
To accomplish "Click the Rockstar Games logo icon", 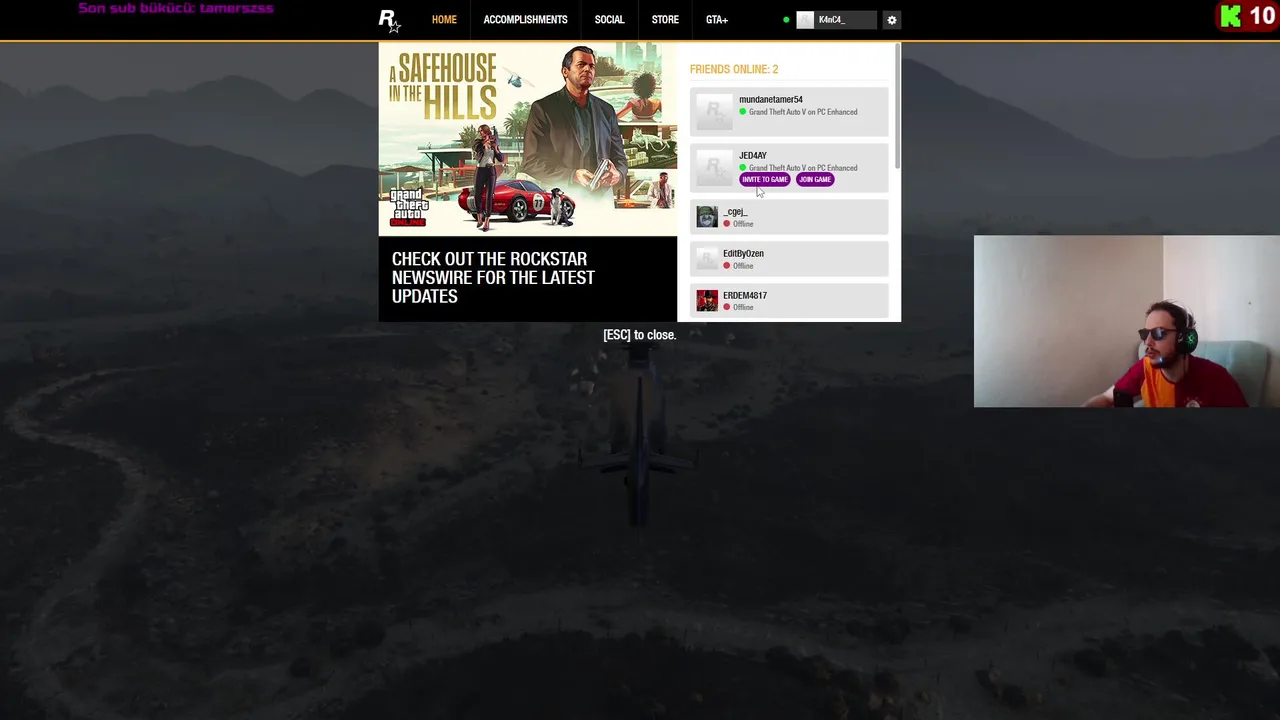I will [389, 20].
